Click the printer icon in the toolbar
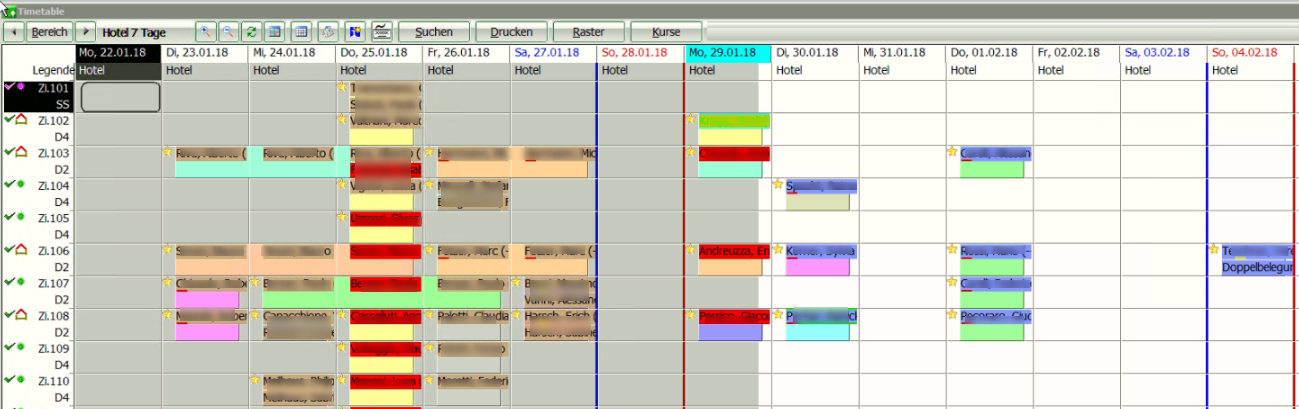Viewport: 1299px width, 409px height. click(x=326, y=32)
